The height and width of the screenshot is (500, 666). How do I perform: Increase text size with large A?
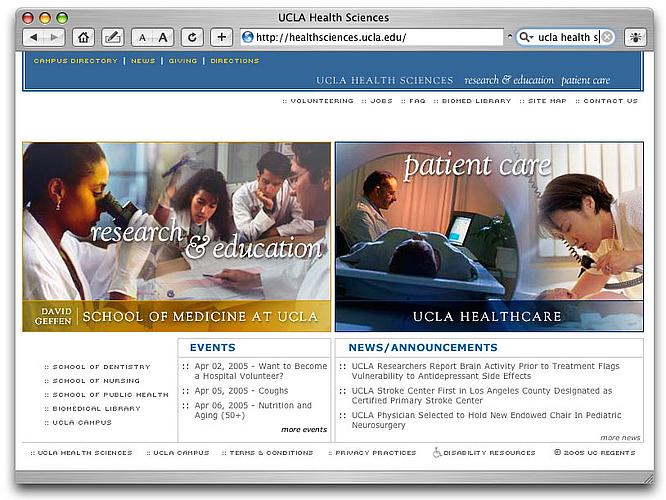point(163,37)
